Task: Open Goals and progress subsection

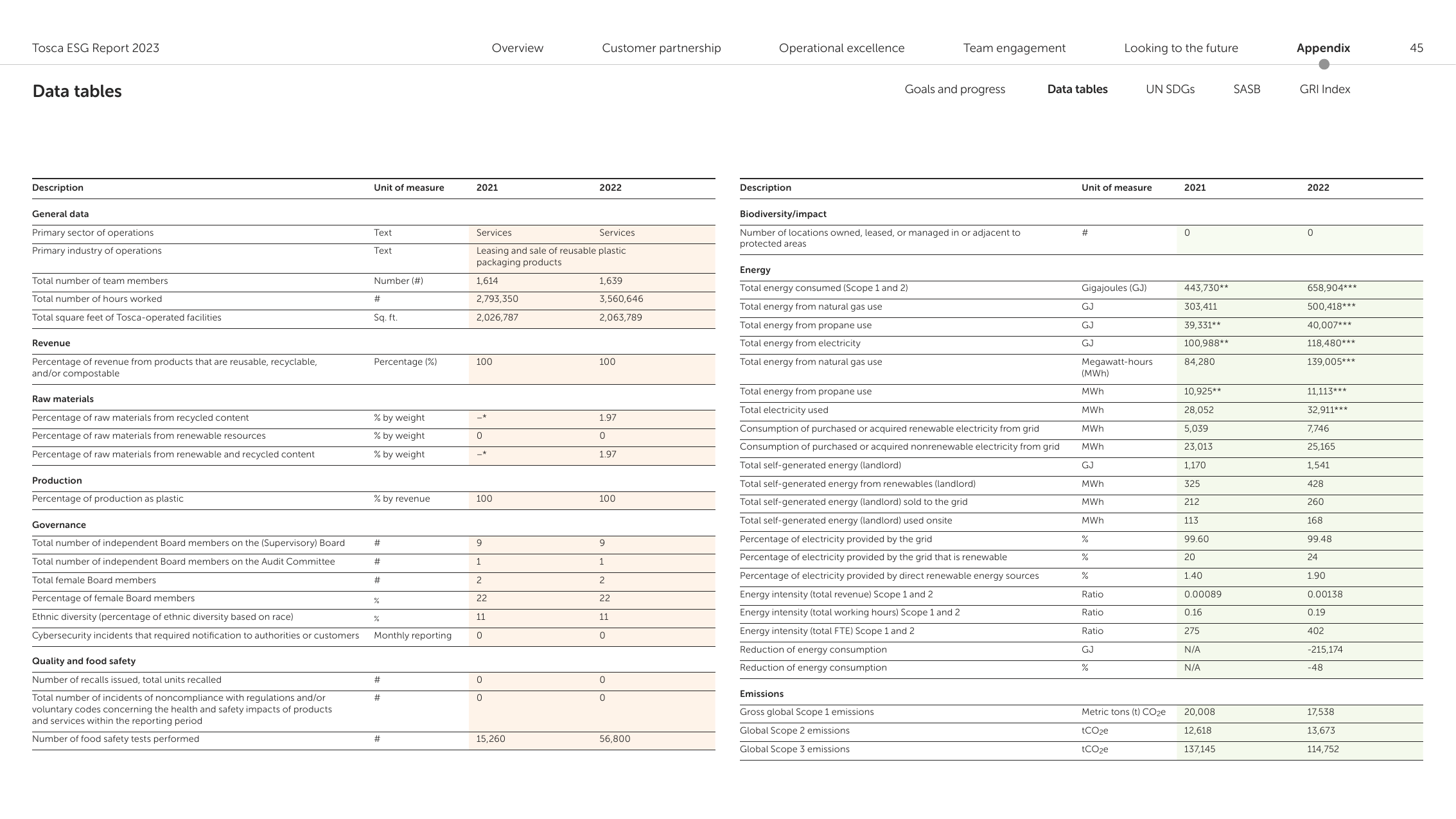Action: [954, 89]
